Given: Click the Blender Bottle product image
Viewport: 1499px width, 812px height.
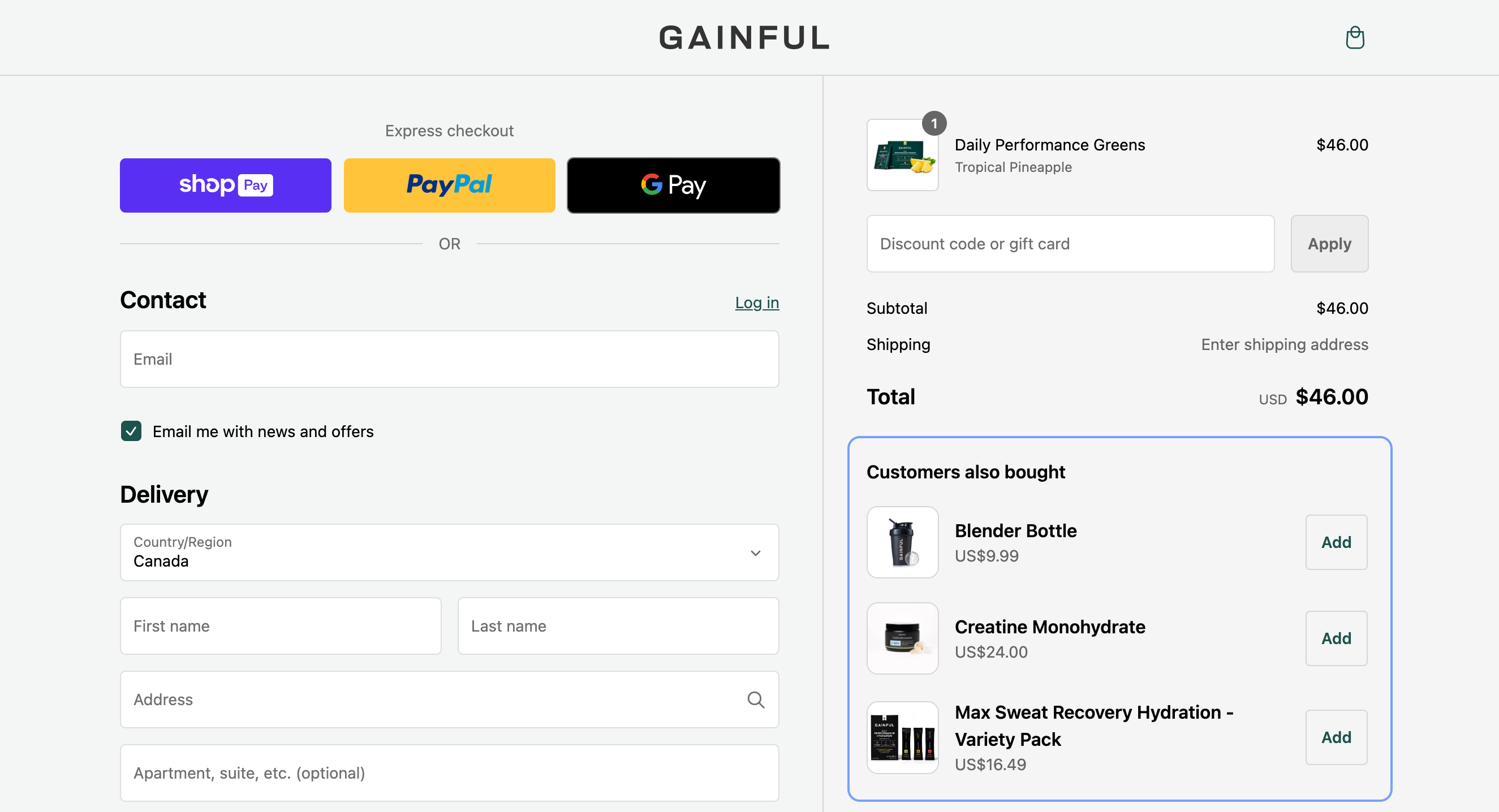Looking at the screenshot, I should tap(902, 542).
